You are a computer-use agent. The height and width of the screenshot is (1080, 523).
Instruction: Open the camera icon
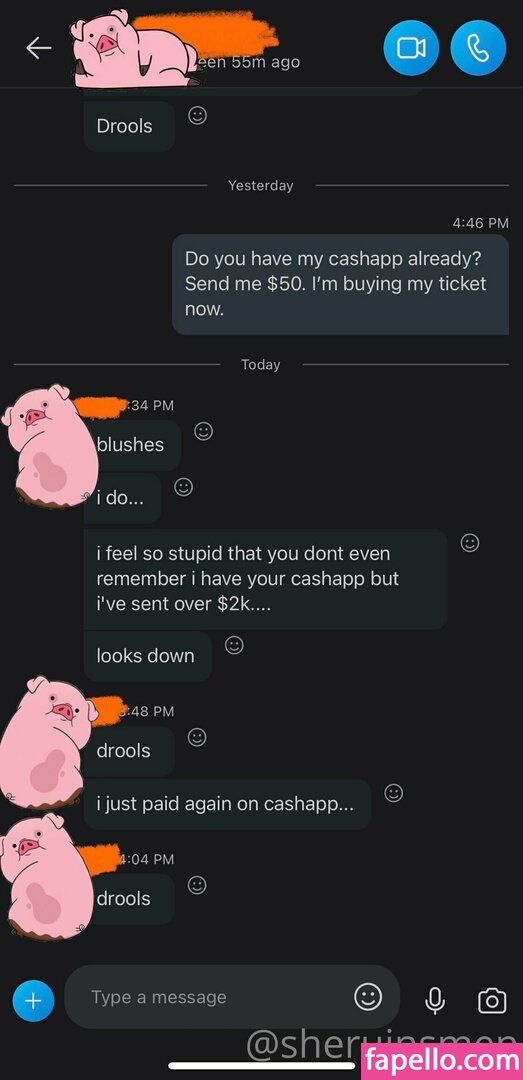pos(492,1000)
